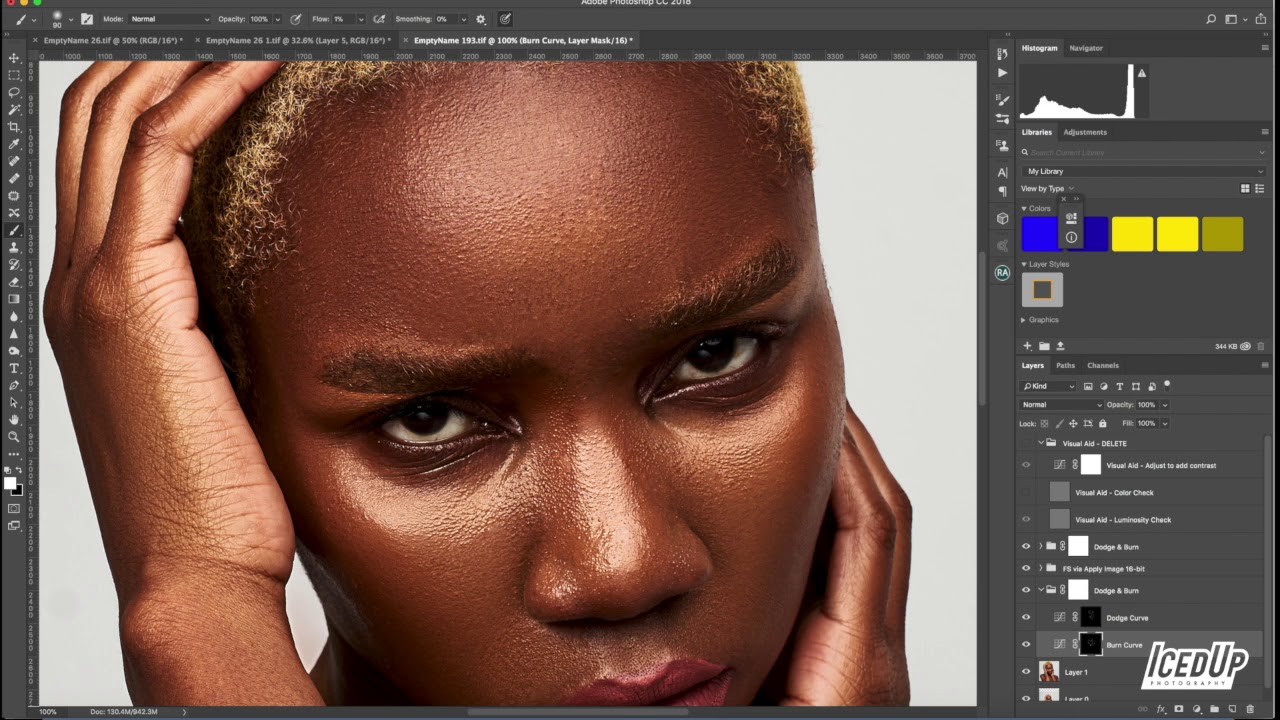Add a layer mask button
1280x720 pixels.
click(x=1178, y=709)
